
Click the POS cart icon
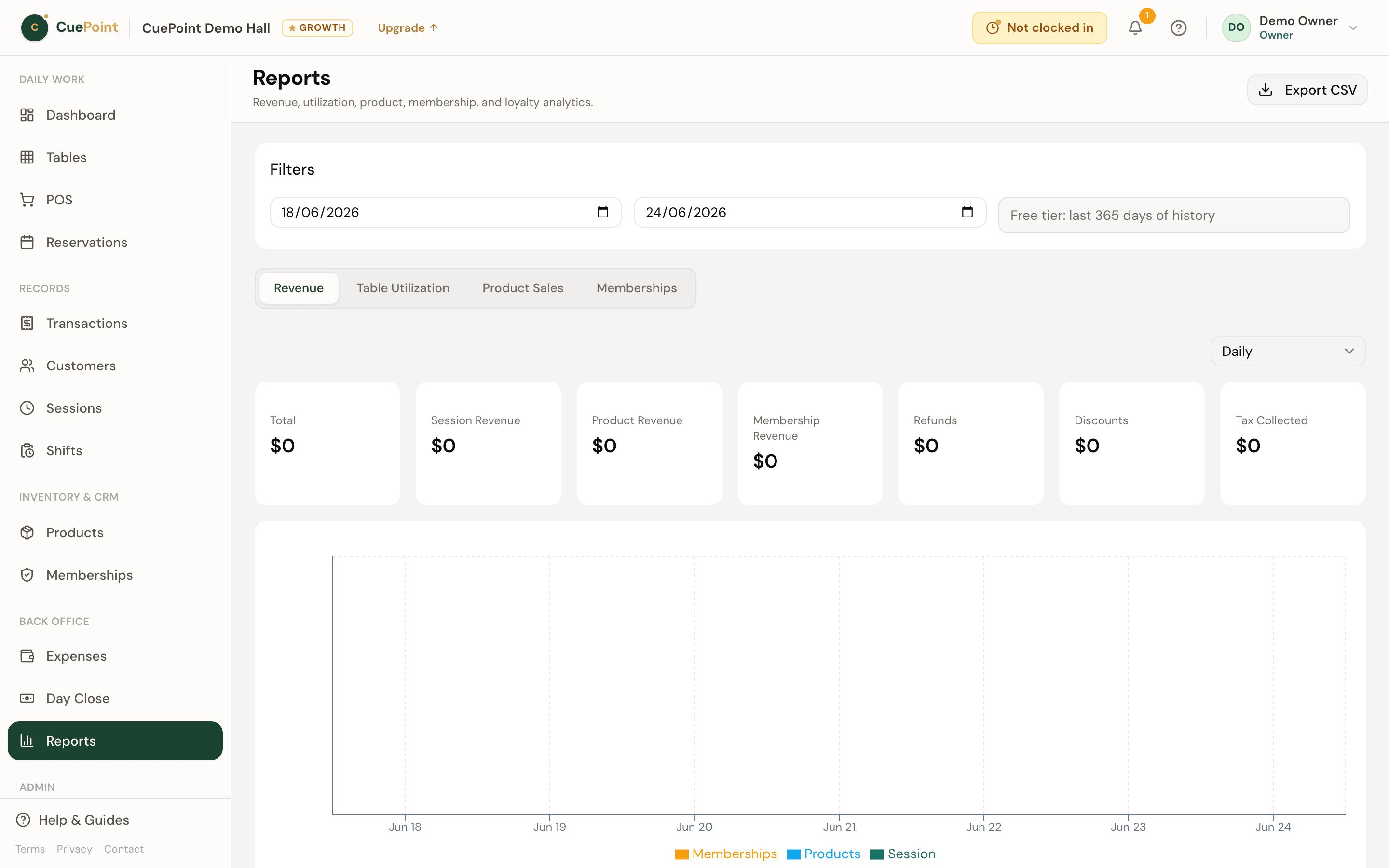[x=27, y=200]
